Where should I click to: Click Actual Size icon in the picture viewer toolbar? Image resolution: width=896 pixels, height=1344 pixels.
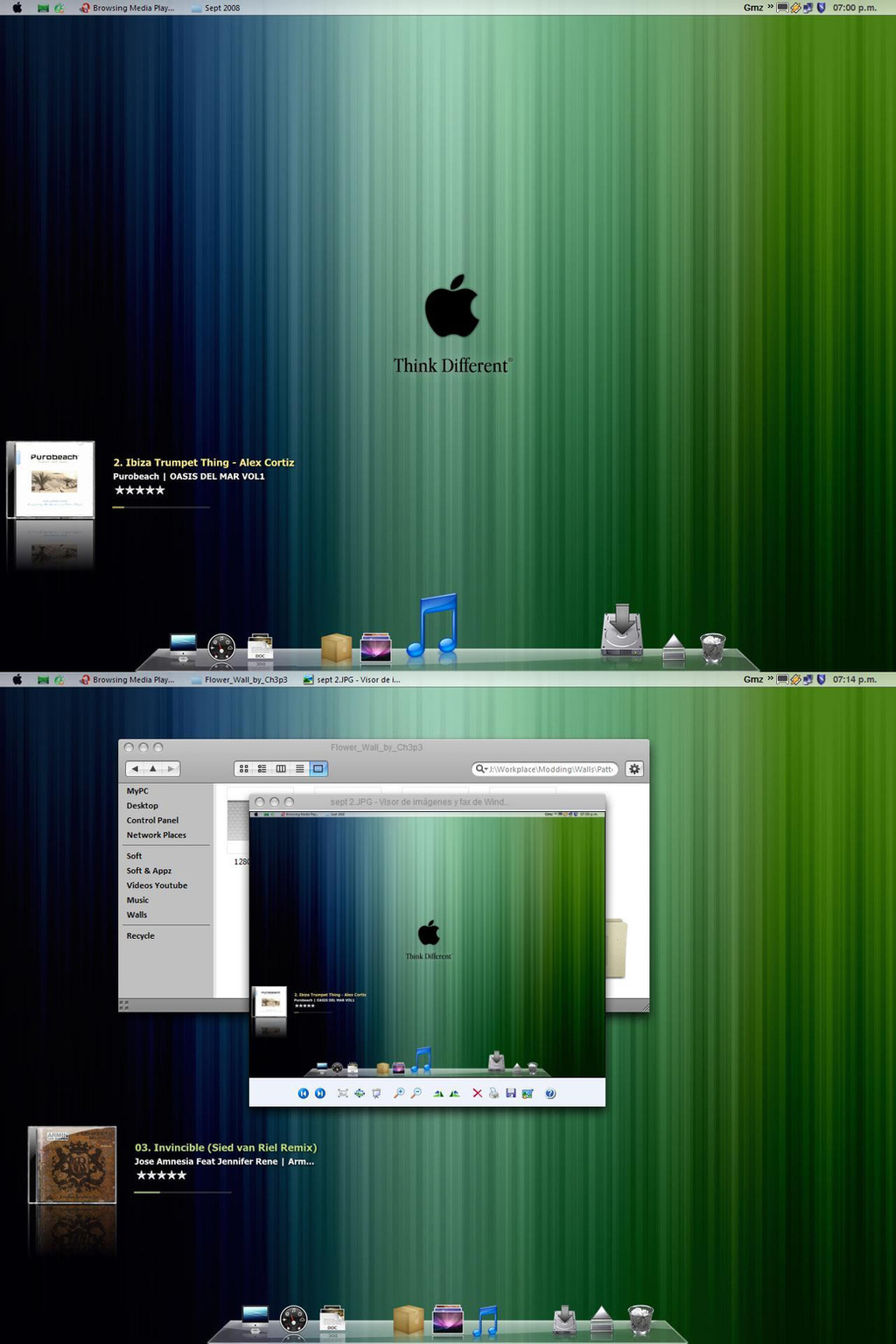coord(359,1093)
